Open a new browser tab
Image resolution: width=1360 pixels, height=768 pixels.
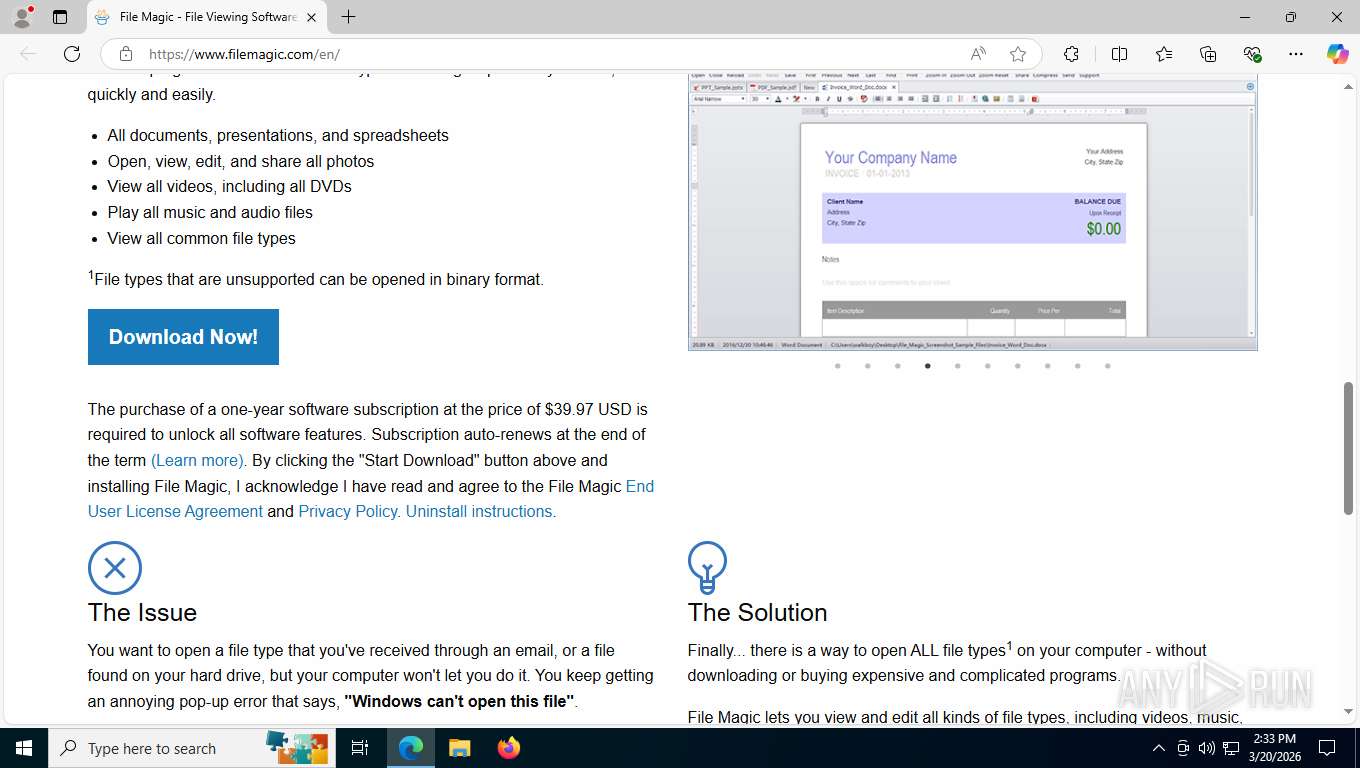point(348,17)
